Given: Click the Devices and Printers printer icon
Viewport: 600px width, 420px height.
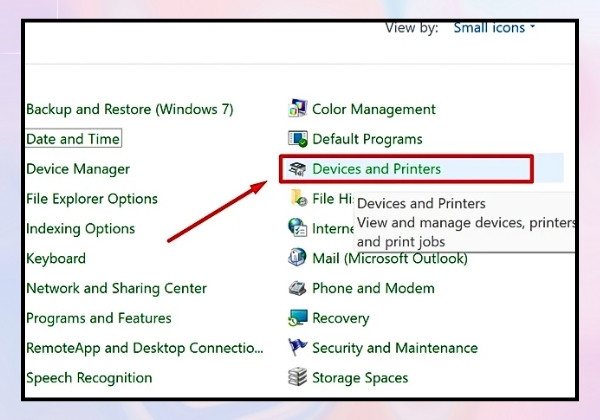Looking at the screenshot, I should pos(298,169).
